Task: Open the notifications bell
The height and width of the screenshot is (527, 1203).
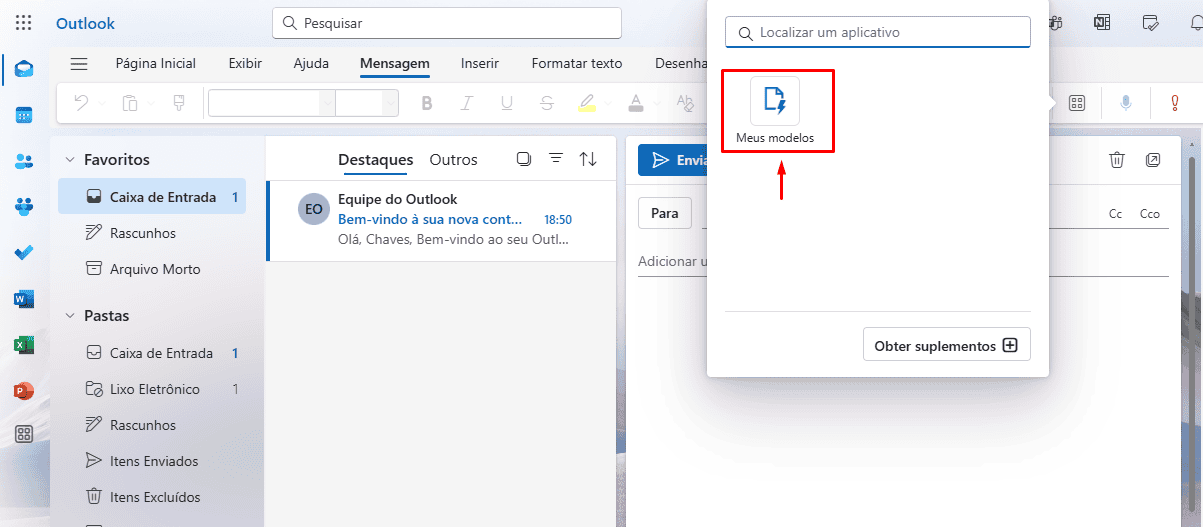Action: click(1195, 22)
